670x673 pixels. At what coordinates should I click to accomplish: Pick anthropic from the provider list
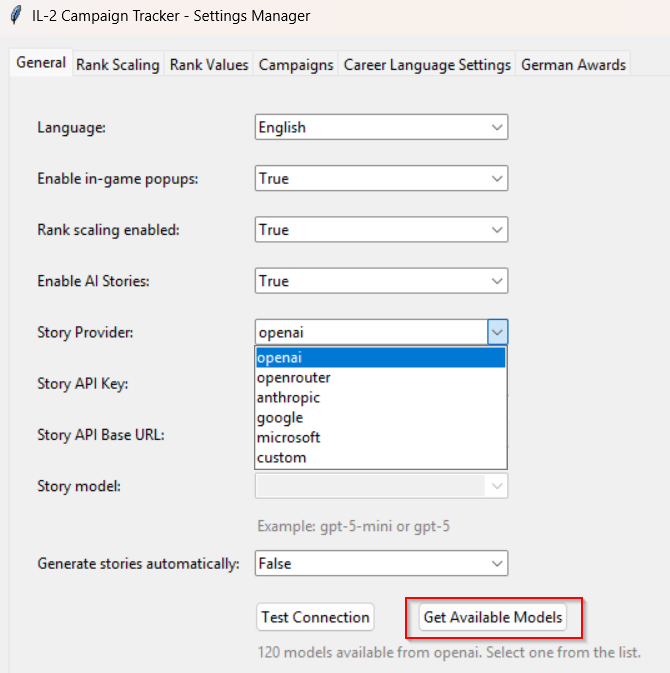pos(380,398)
